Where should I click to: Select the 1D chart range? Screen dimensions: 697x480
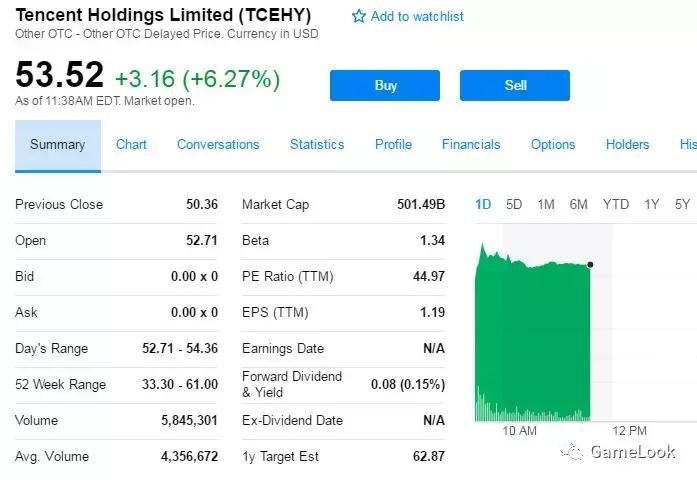(x=483, y=205)
